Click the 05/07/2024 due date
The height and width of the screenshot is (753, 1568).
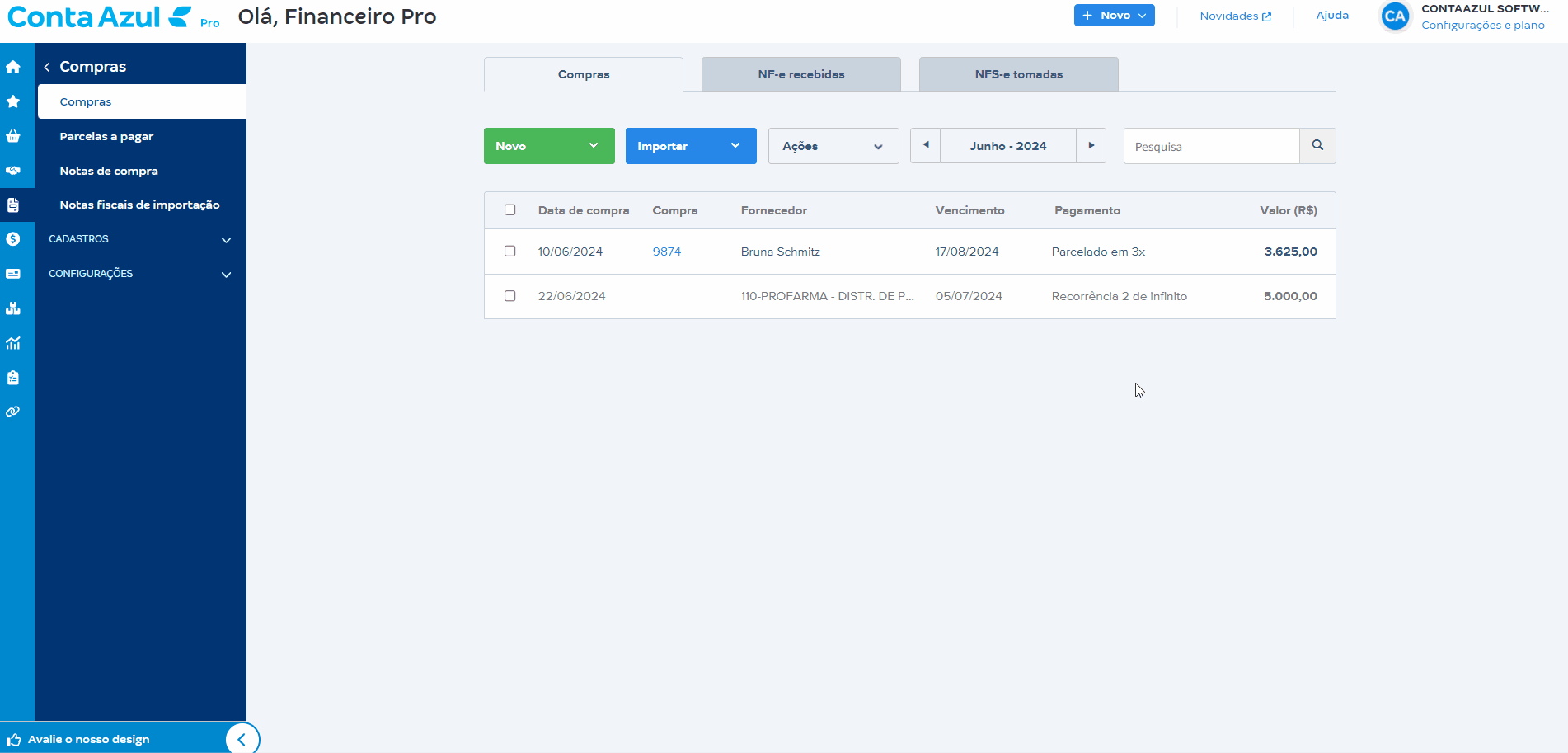[x=969, y=296]
